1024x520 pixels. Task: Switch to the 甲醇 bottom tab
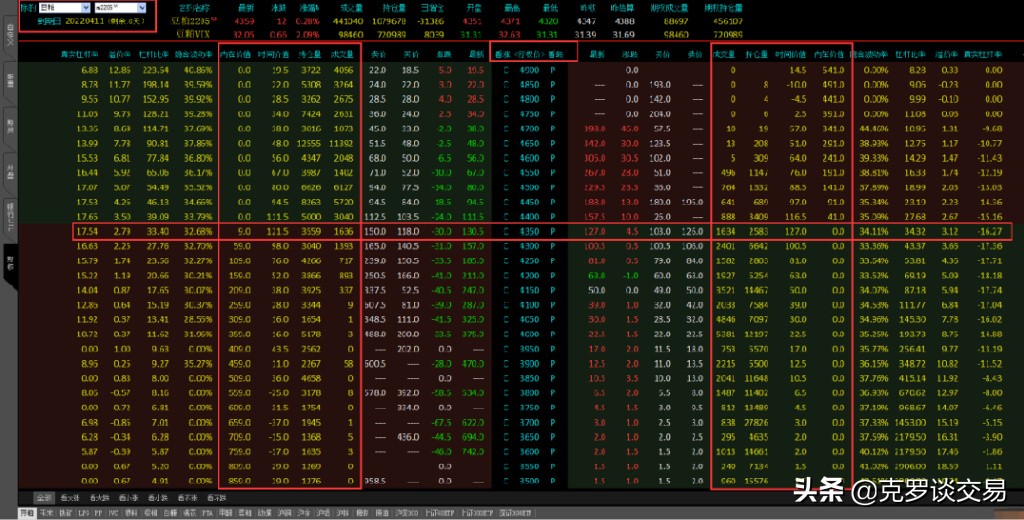(225, 513)
